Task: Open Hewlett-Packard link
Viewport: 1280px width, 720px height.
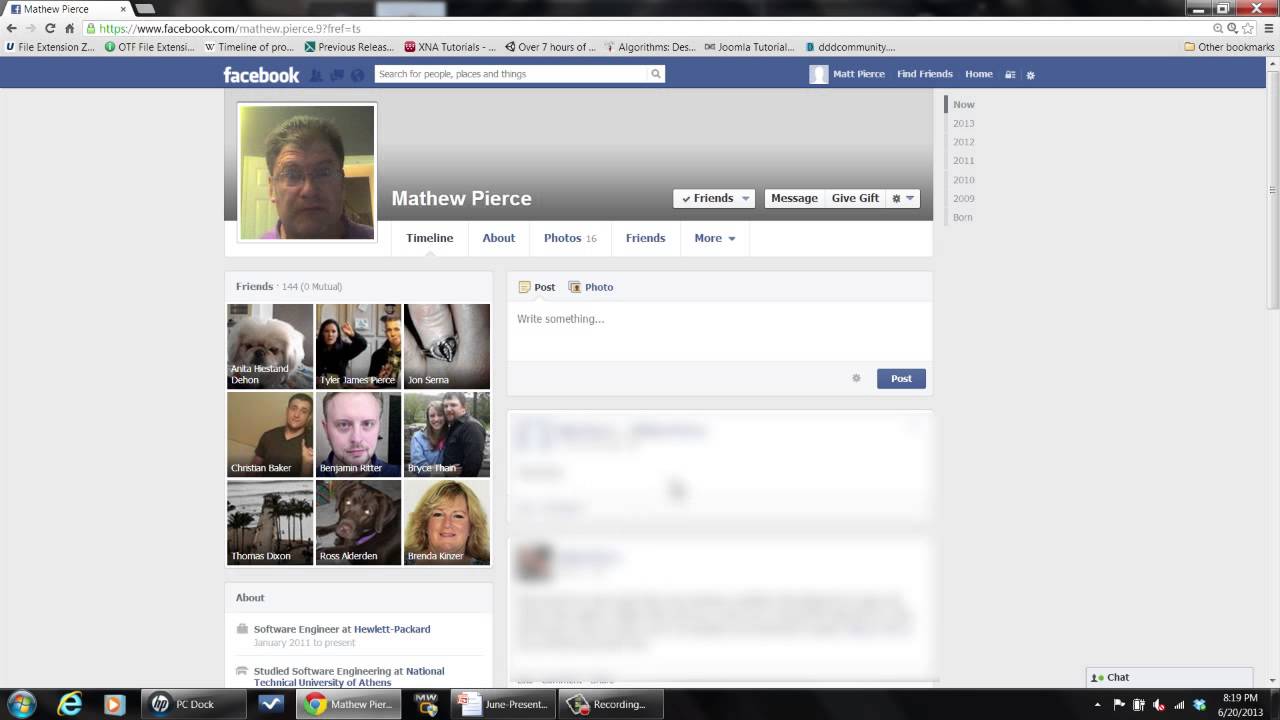Action: tap(392, 629)
